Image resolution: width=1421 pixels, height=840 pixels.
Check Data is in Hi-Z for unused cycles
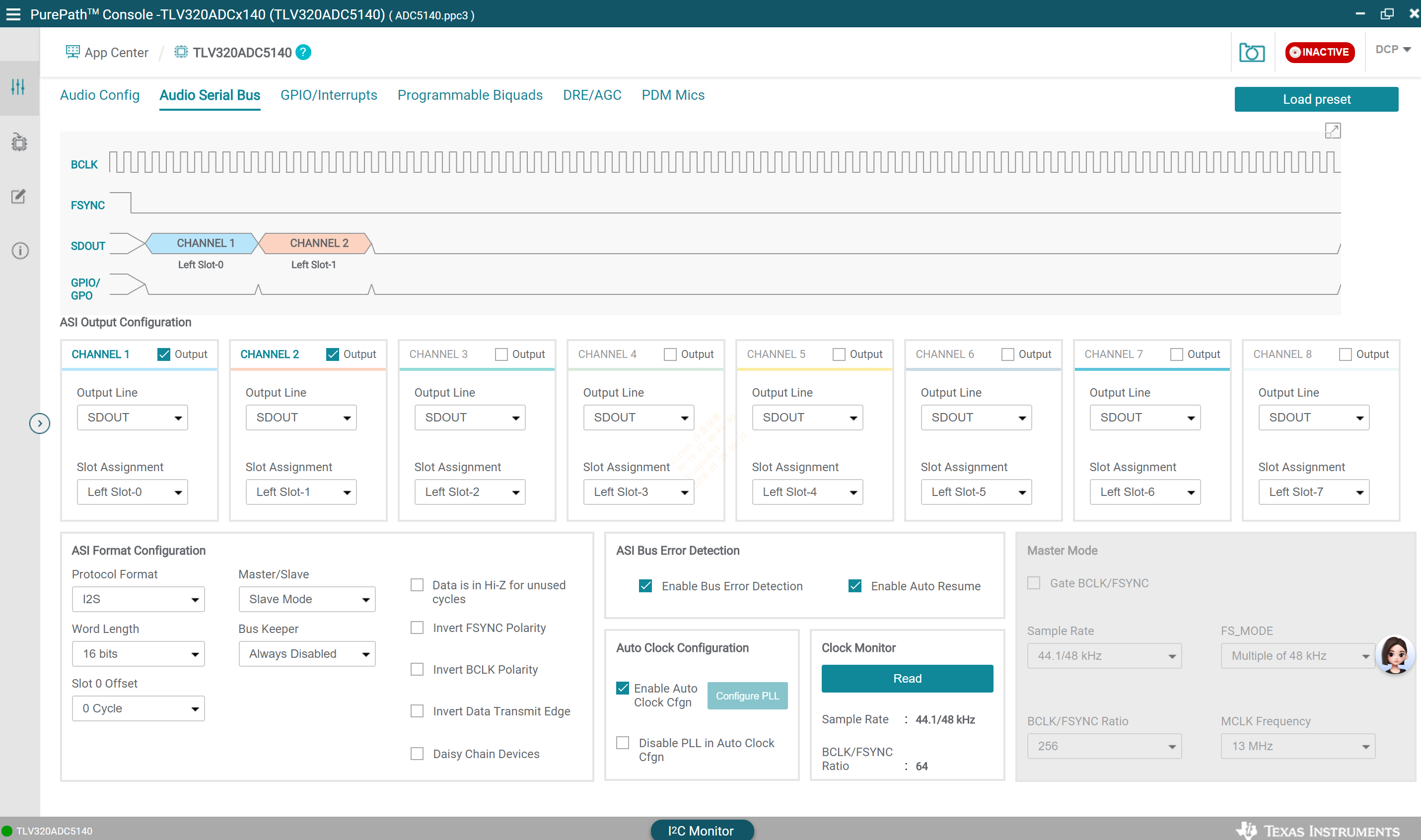pos(417,585)
